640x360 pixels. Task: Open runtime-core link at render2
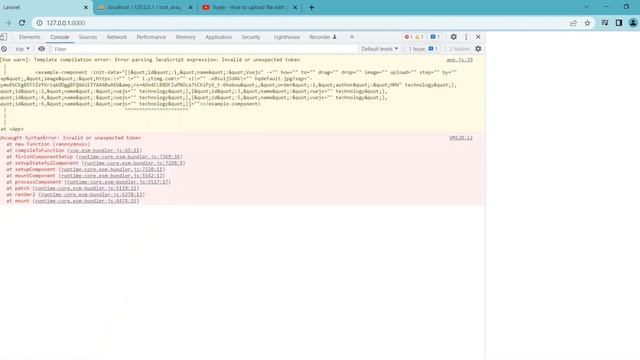pos(92,195)
